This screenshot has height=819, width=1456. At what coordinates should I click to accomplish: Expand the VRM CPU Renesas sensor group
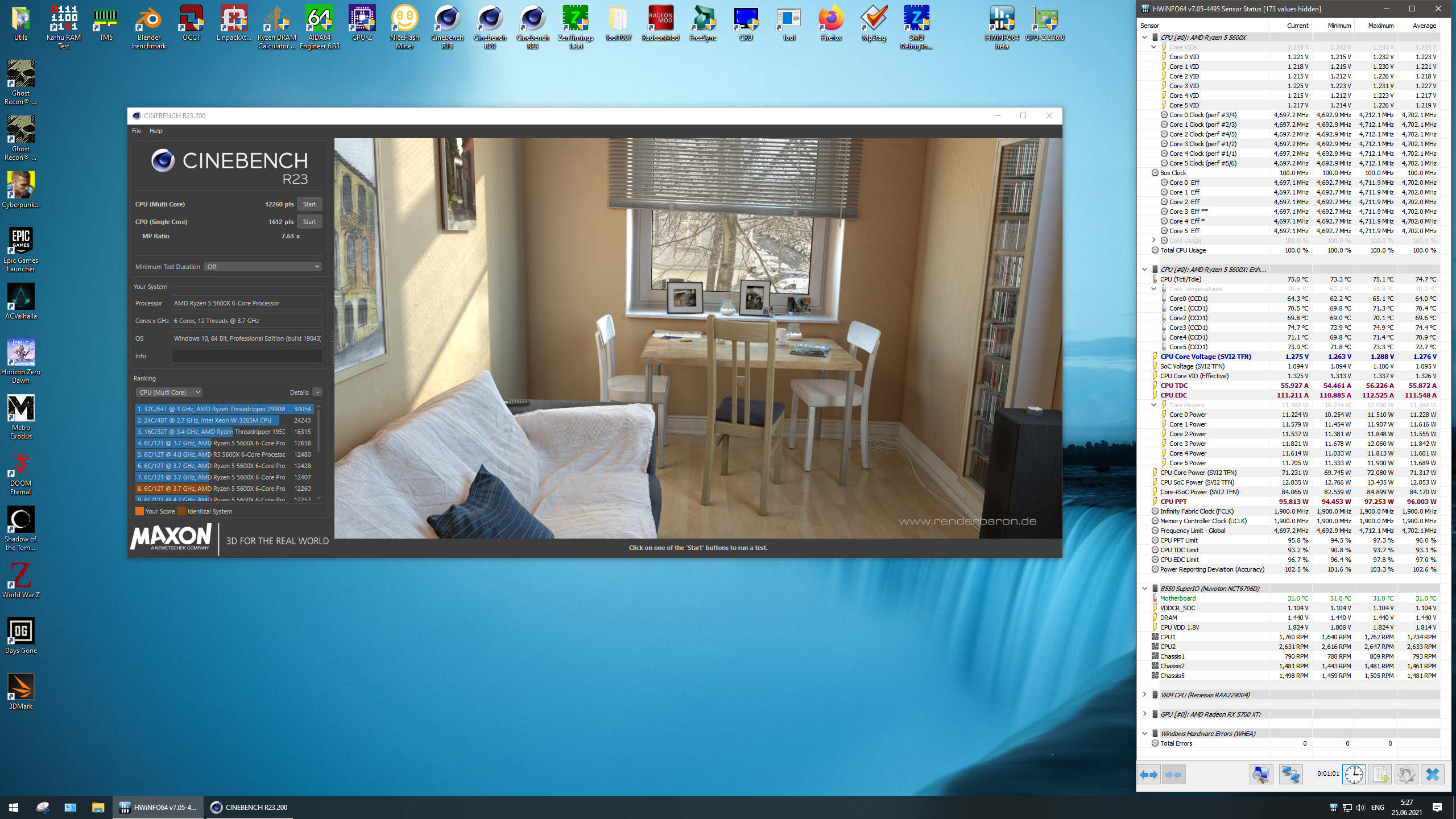tap(1145, 694)
